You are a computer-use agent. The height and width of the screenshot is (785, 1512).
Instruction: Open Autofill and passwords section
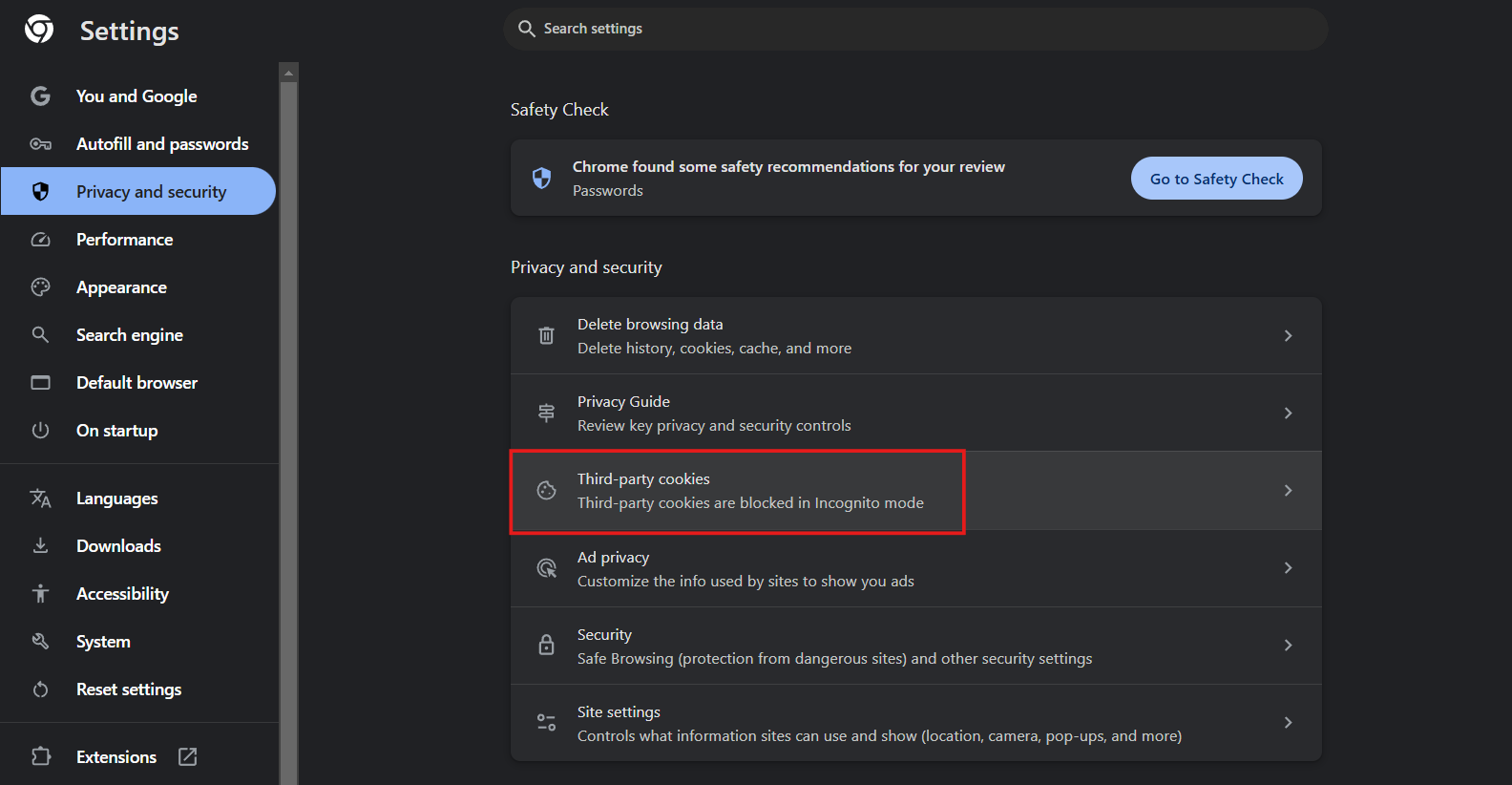(162, 144)
